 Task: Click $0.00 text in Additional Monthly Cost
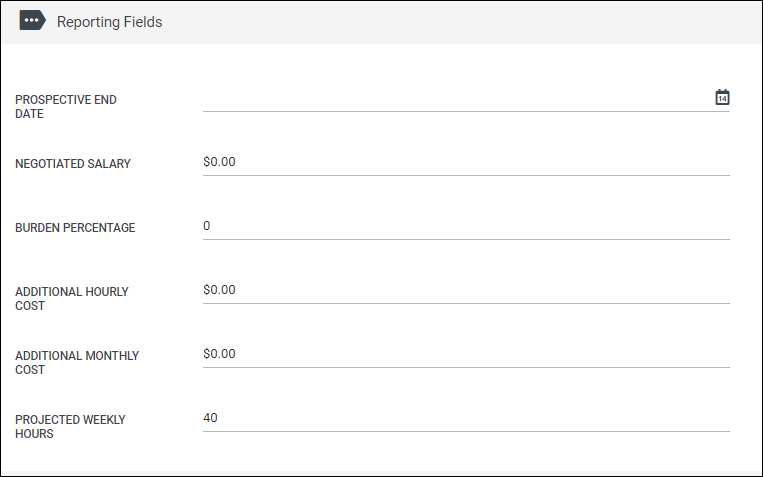pos(219,354)
